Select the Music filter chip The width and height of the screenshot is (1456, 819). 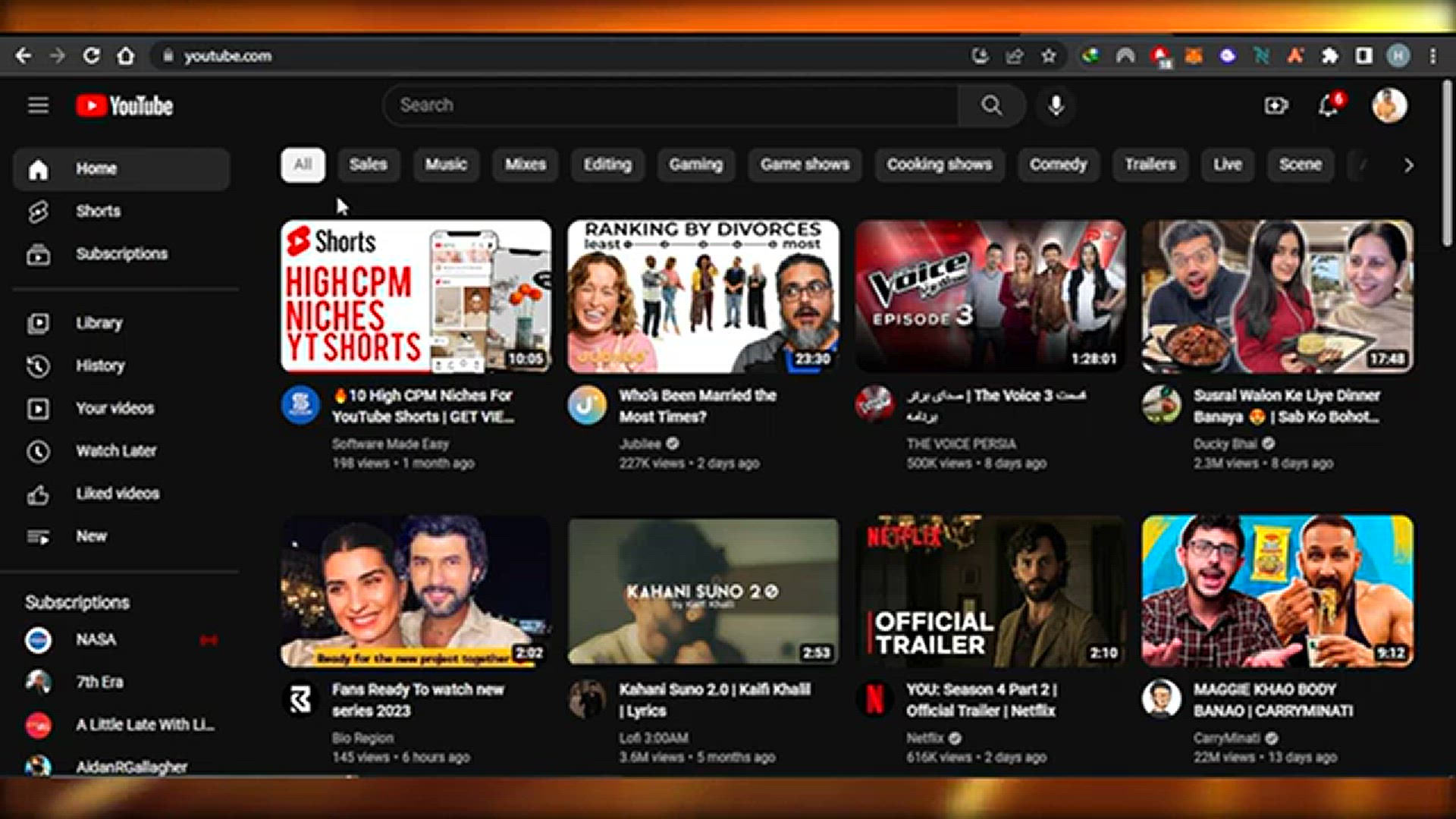click(x=446, y=165)
